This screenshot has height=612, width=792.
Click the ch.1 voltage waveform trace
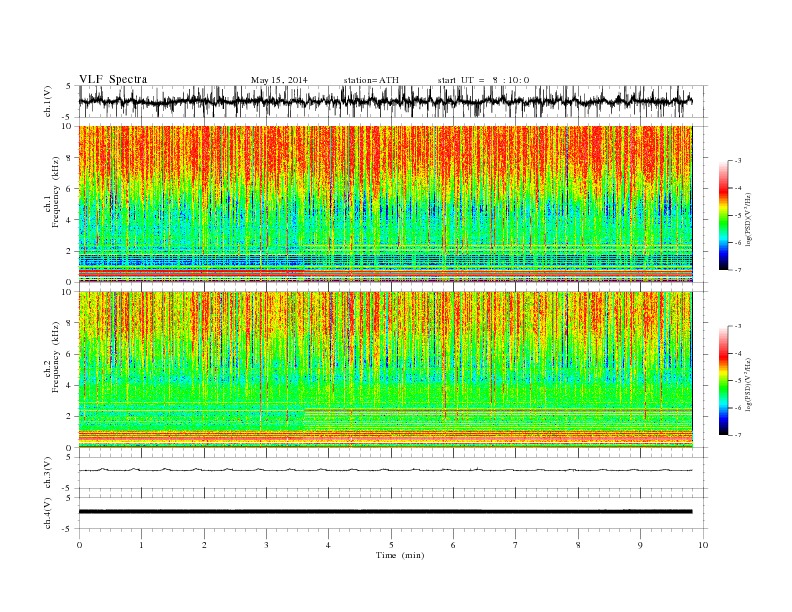click(x=385, y=101)
